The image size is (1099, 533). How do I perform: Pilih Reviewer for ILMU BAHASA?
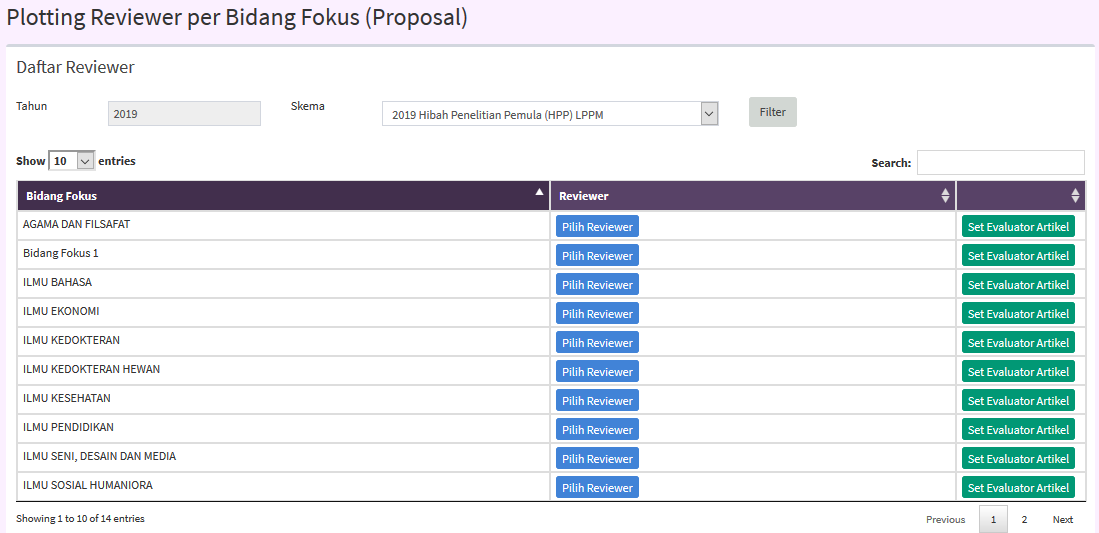coord(597,285)
